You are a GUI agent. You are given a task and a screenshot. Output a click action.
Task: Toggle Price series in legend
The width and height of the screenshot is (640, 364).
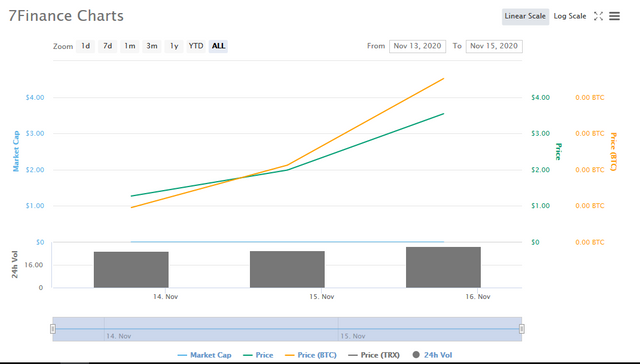click(258, 355)
